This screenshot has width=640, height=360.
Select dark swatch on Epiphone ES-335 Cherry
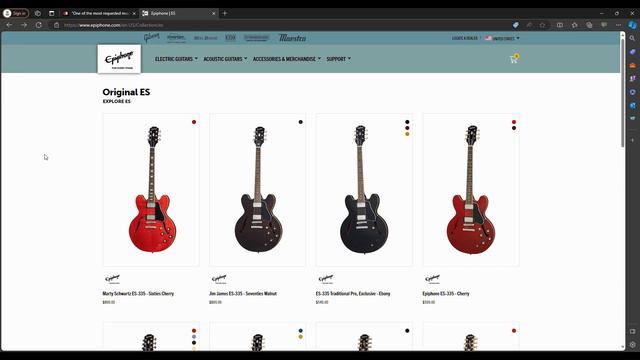click(514, 128)
